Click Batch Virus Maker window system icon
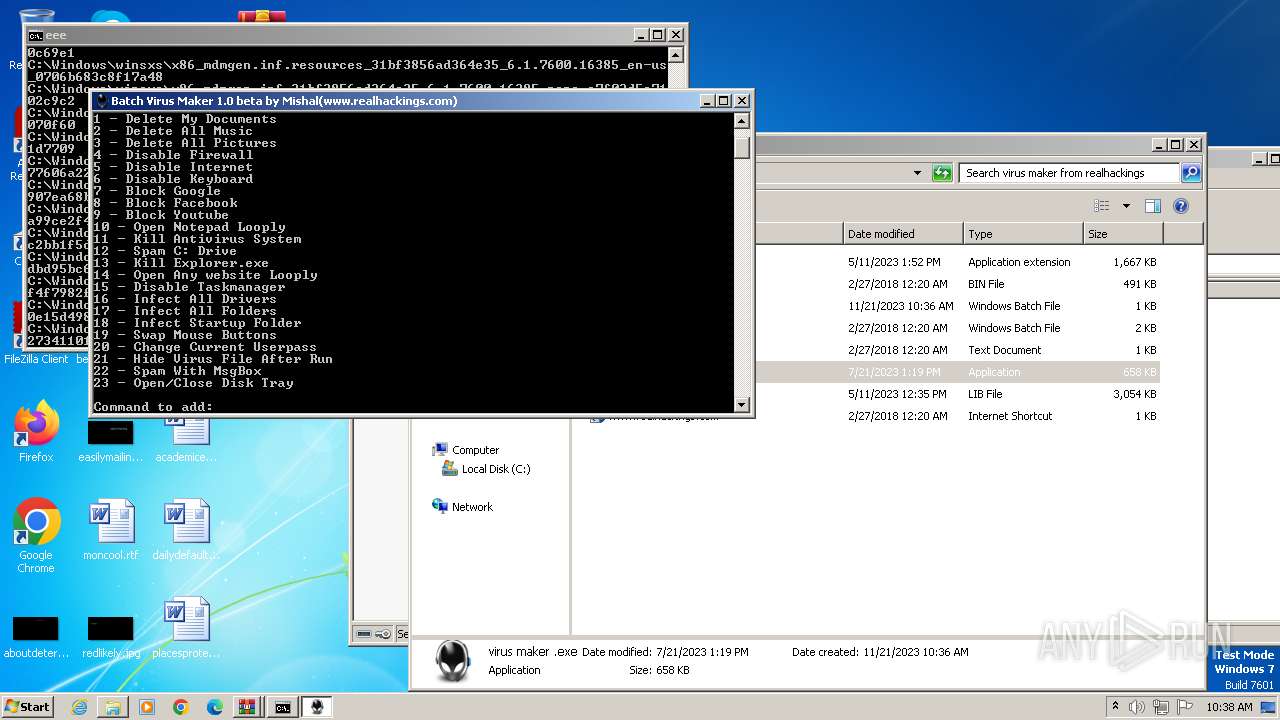Screen dimensions: 1280x720 [x=101, y=101]
